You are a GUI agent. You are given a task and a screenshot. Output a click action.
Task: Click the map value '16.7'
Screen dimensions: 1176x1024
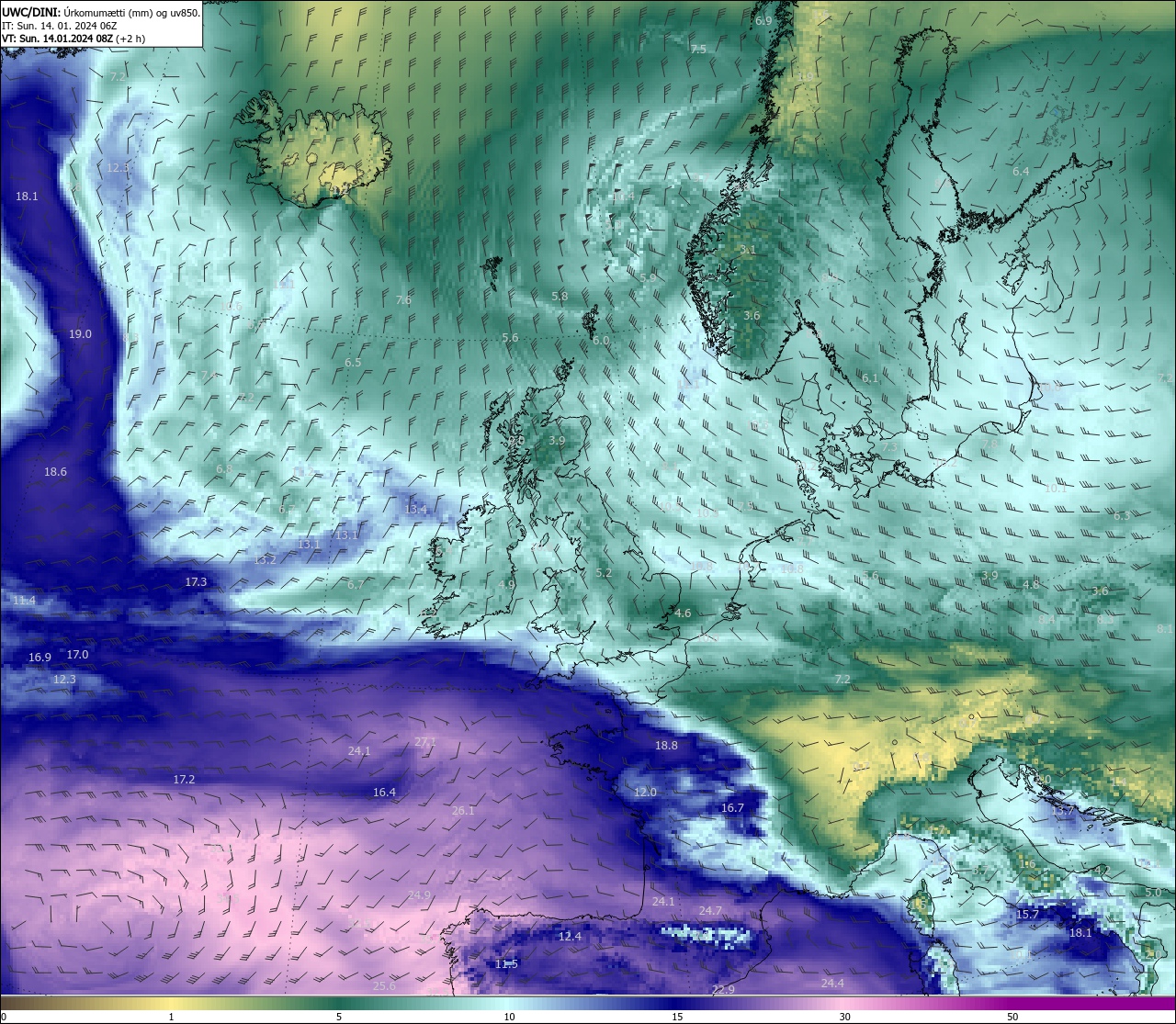pyautogui.click(x=732, y=807)
